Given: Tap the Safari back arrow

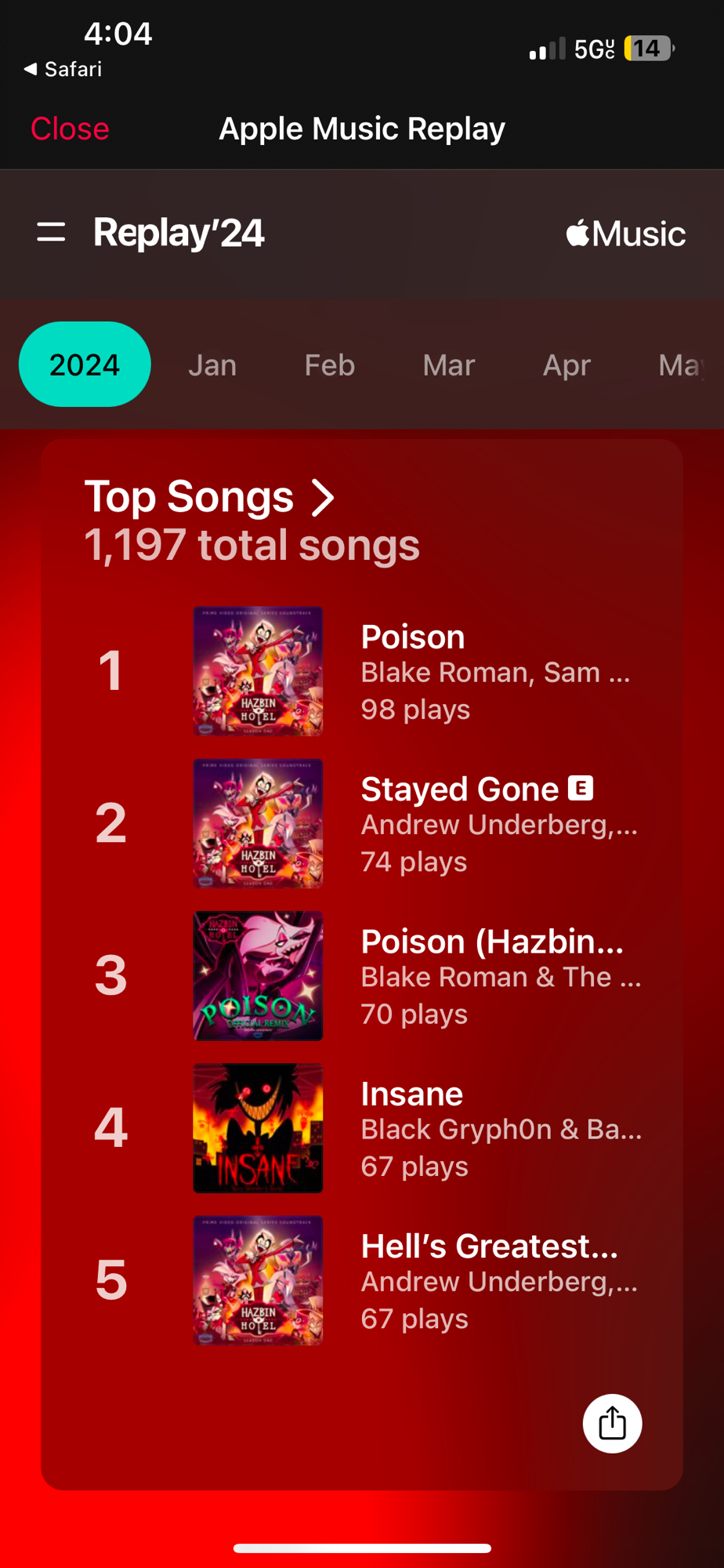Looking at the screenshot, I should tap(31, 69).
